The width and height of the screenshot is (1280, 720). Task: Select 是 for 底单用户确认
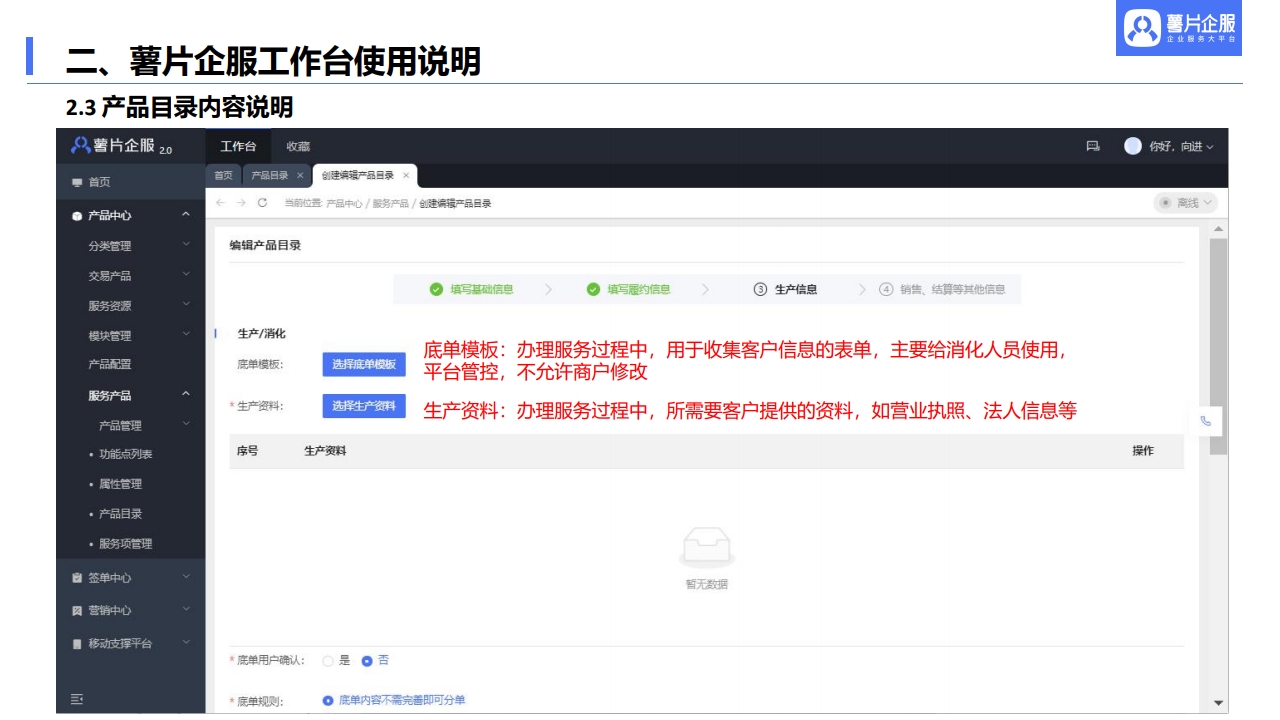click(x=328, y=661)
